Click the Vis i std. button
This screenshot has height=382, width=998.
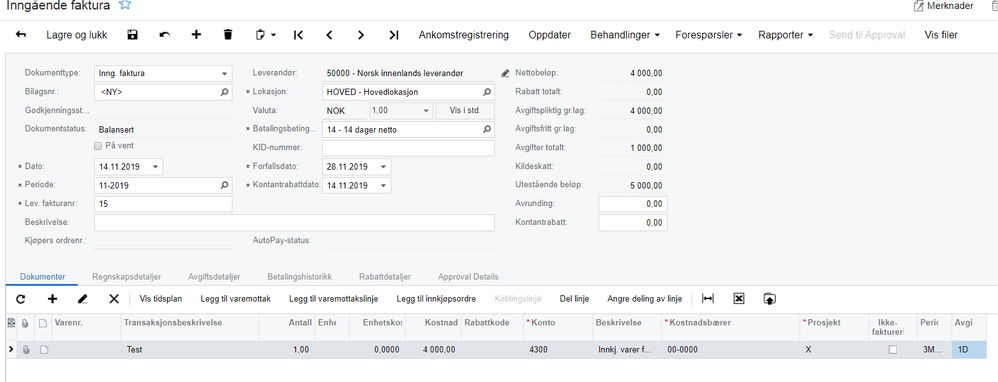tap(465, 111)
